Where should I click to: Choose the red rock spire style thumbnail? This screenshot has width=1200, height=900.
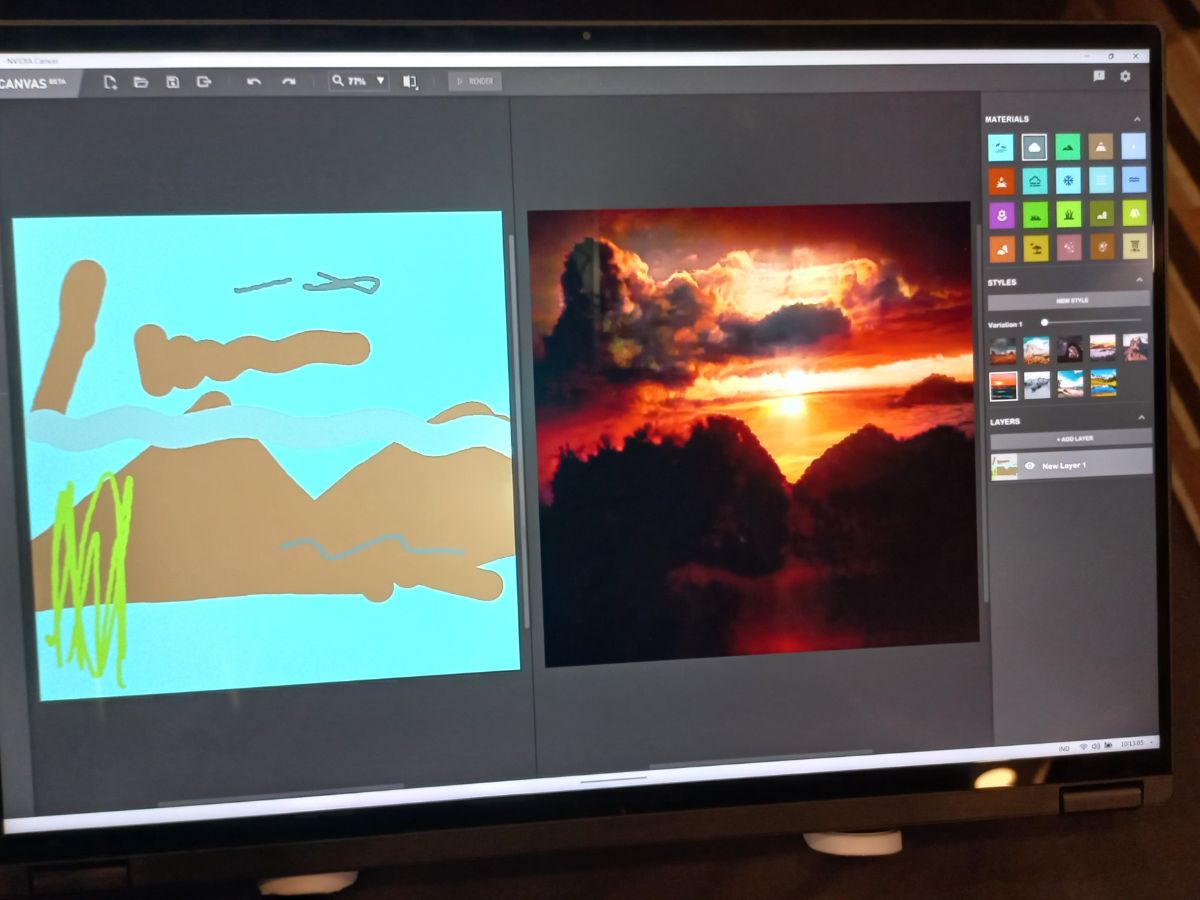click(x=1135, y=346)
